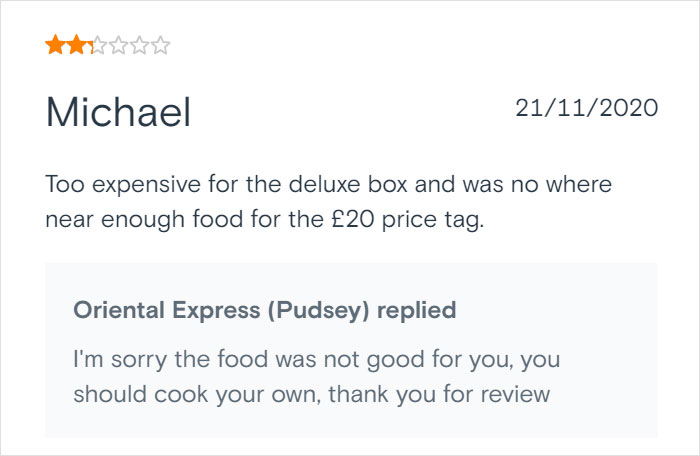Click the reviewer name Michael
The image size is (700, 456).
pyautogui.click(x=118, y=112)
